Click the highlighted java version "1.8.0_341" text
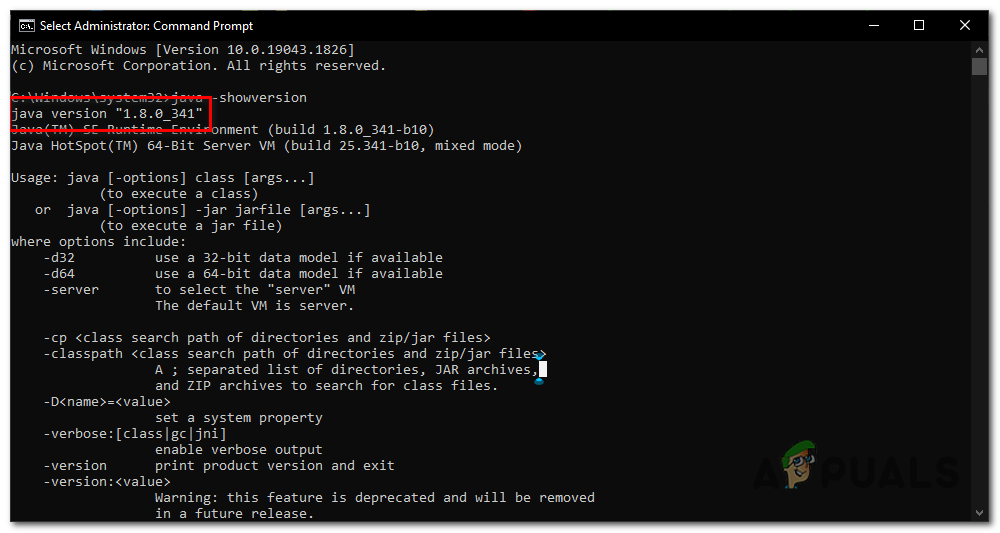The height and width of the screenshot is (533, 1000). coord(107,114)
